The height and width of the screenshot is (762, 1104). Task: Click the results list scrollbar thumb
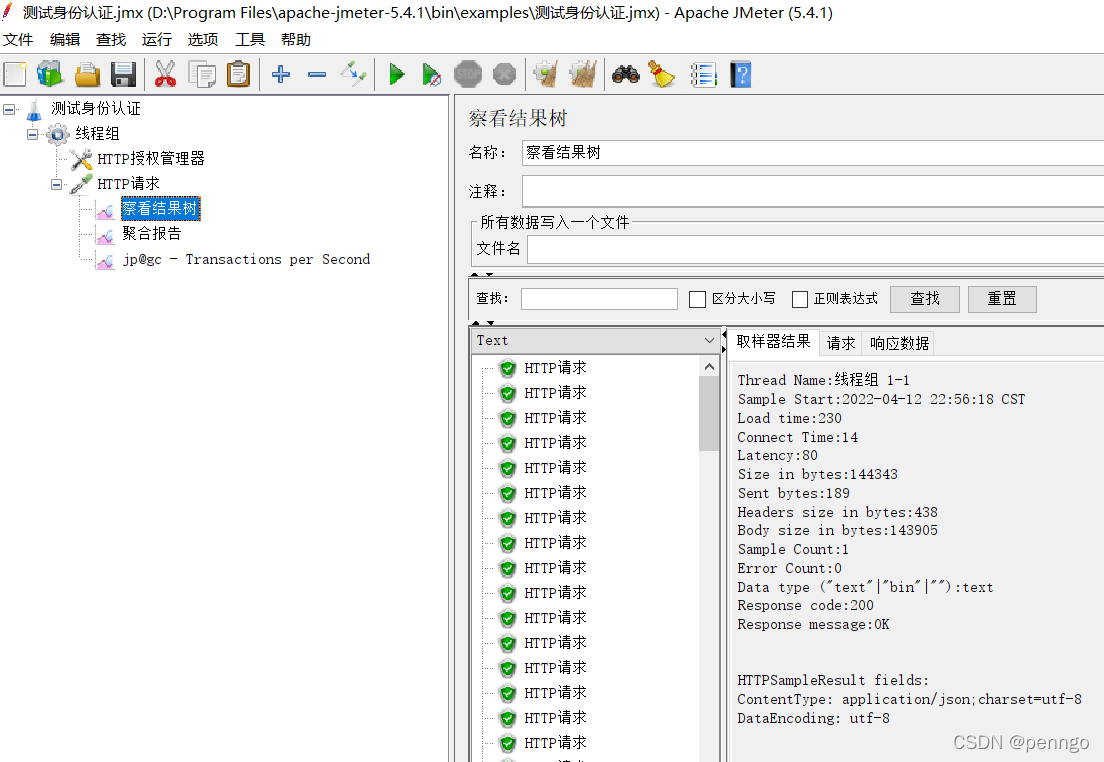point(709,413)
